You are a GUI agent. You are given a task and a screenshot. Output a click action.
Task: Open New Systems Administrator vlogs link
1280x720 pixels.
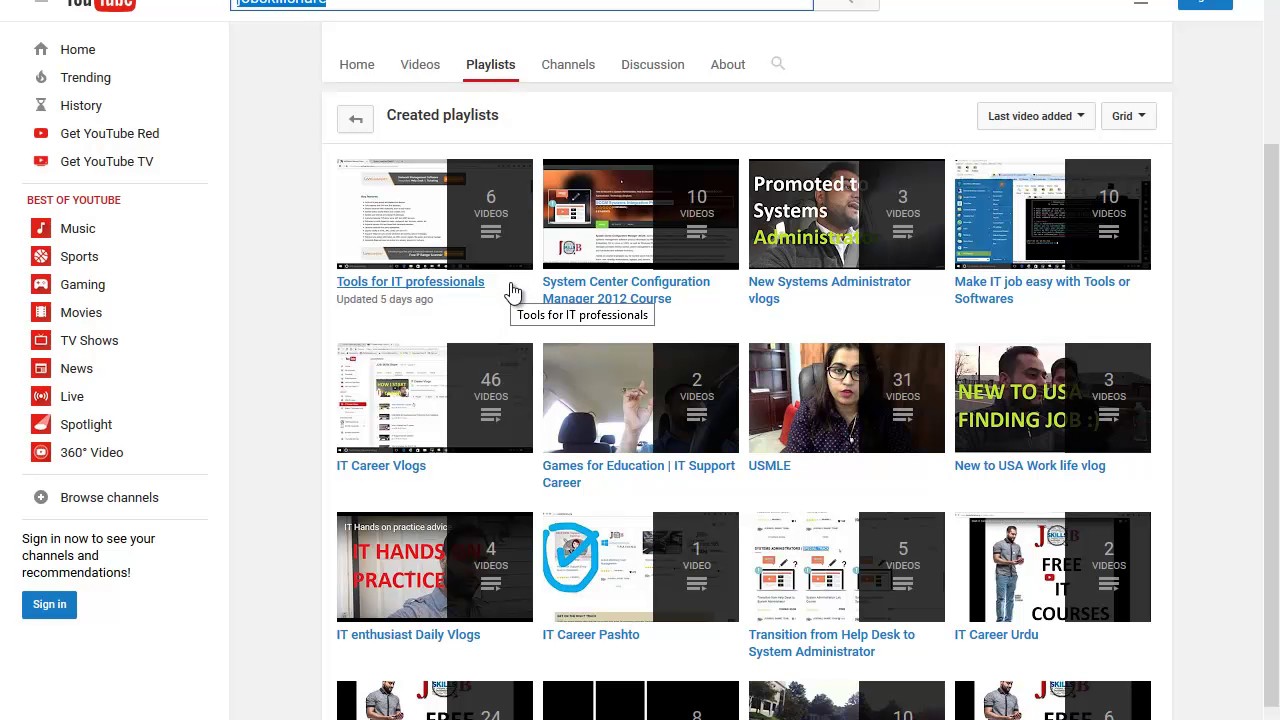(829, 290)
